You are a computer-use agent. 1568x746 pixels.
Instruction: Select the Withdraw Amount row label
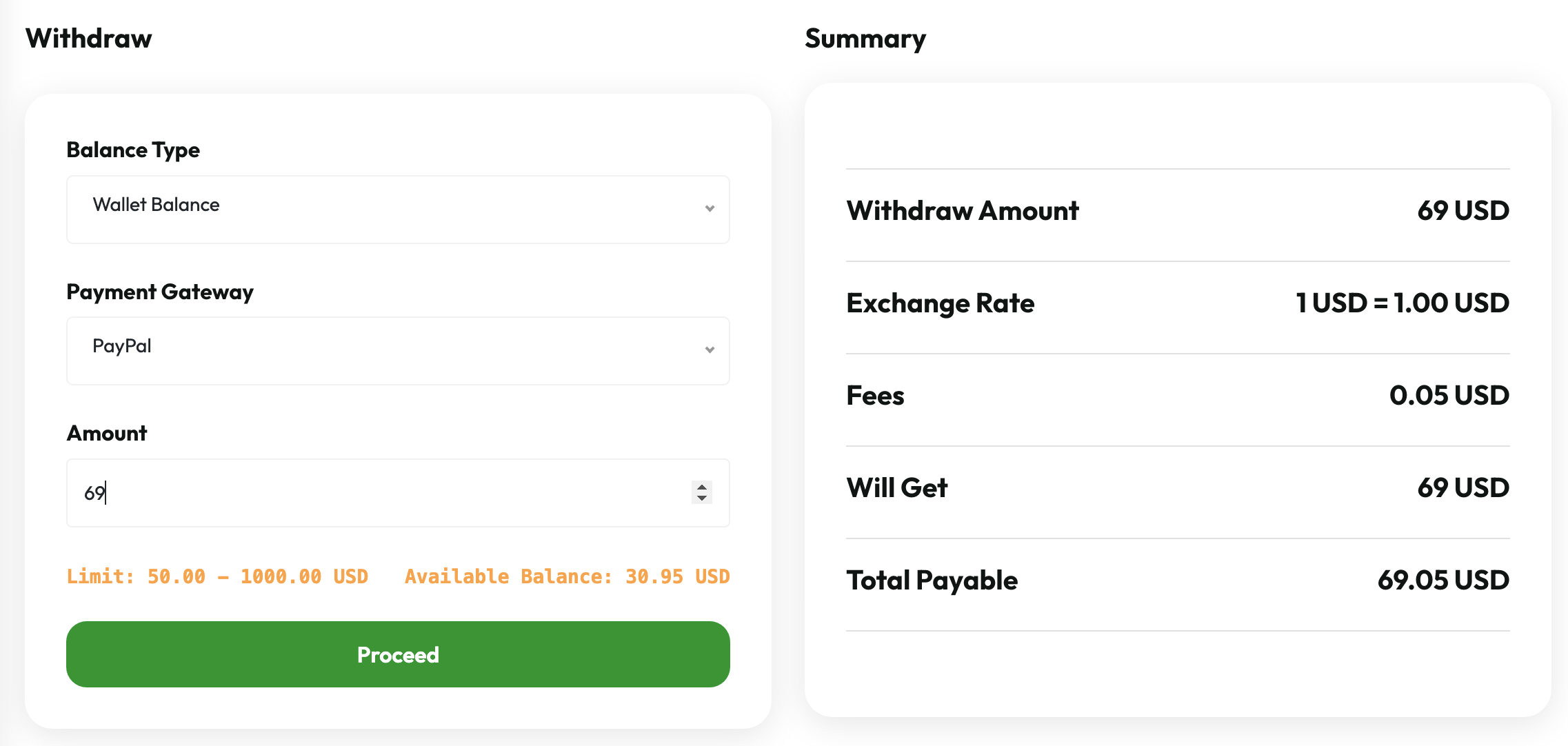[963, 211]
